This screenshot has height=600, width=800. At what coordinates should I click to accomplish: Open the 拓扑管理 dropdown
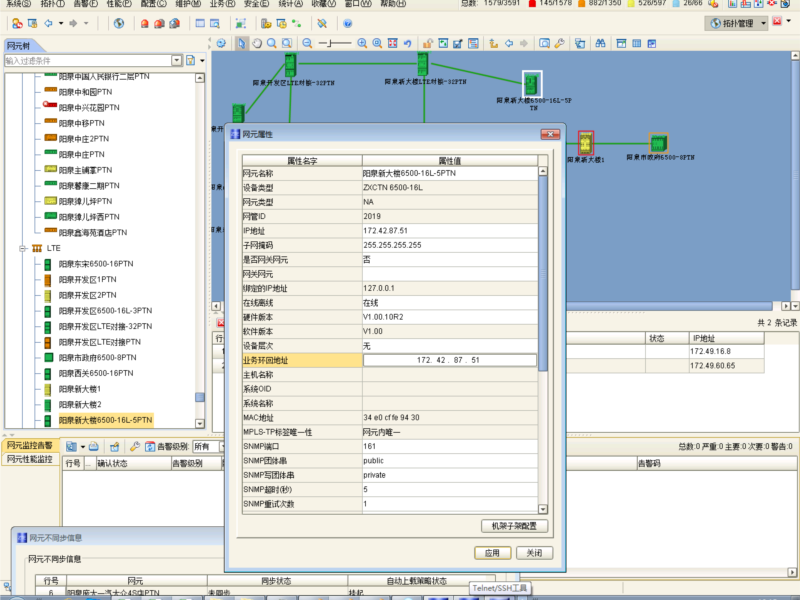tap(765, 22)
